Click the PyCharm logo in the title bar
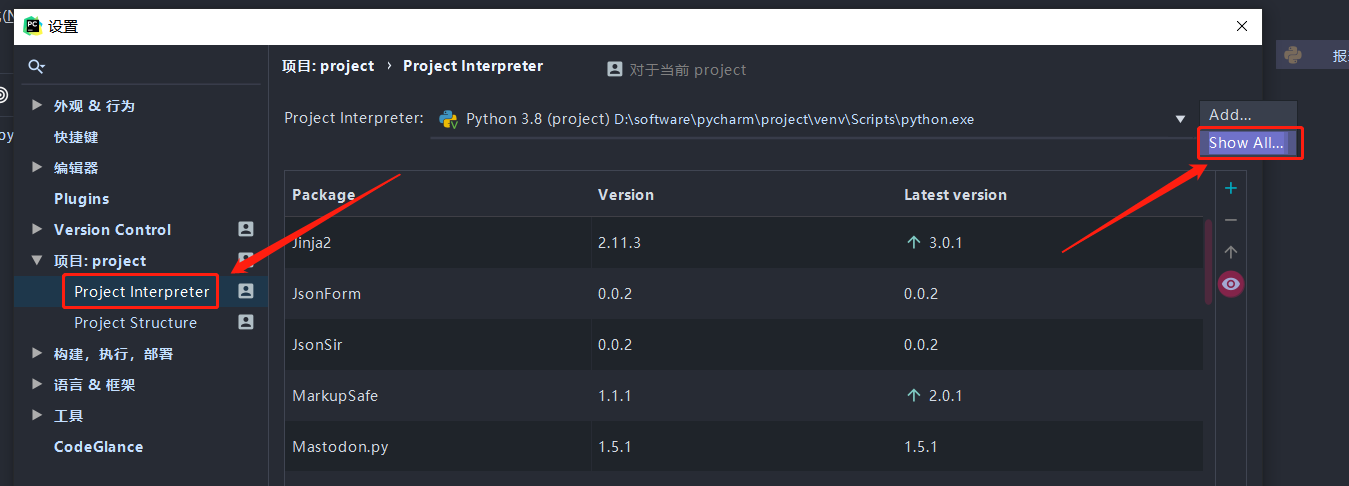Viewport: 1349px width, 486px height. tap(33, 26)
